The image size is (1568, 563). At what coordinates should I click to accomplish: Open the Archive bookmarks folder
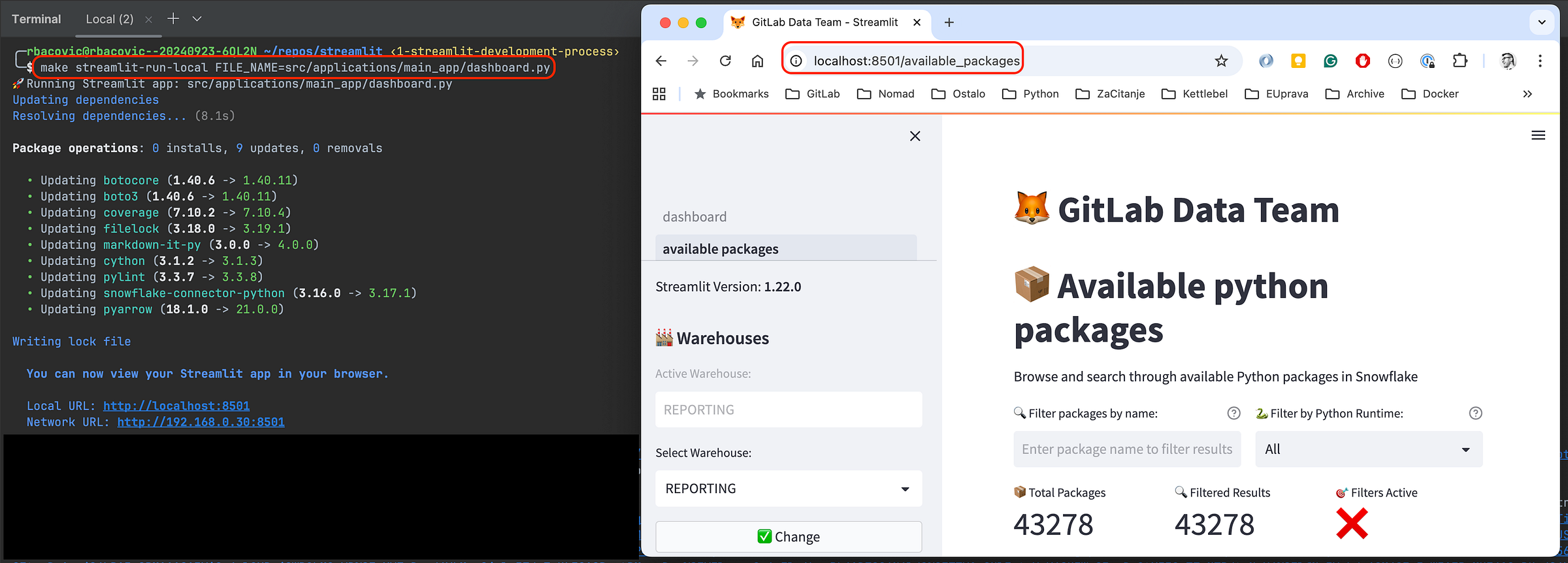coord(1354,94)
